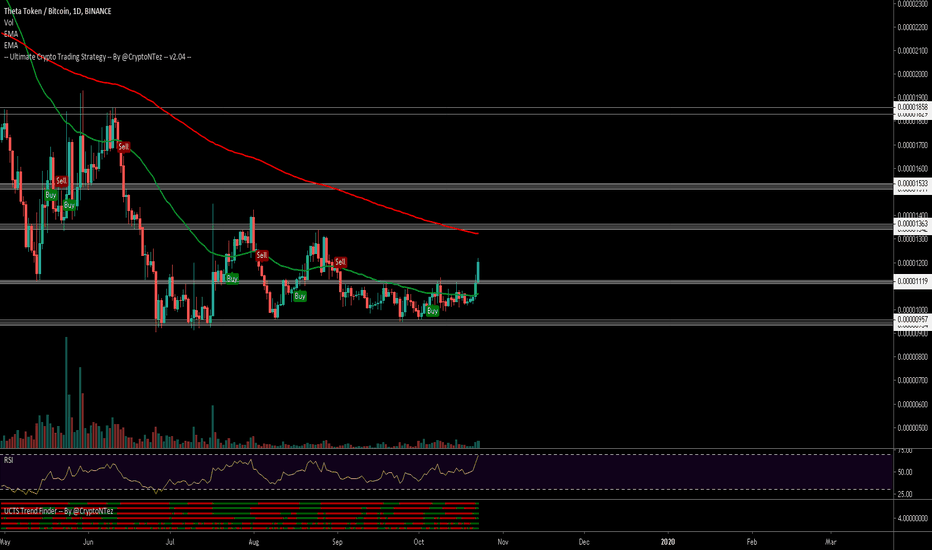Select the 0.00001600 price axis value
Screen dimensions: 932x550
912,169
